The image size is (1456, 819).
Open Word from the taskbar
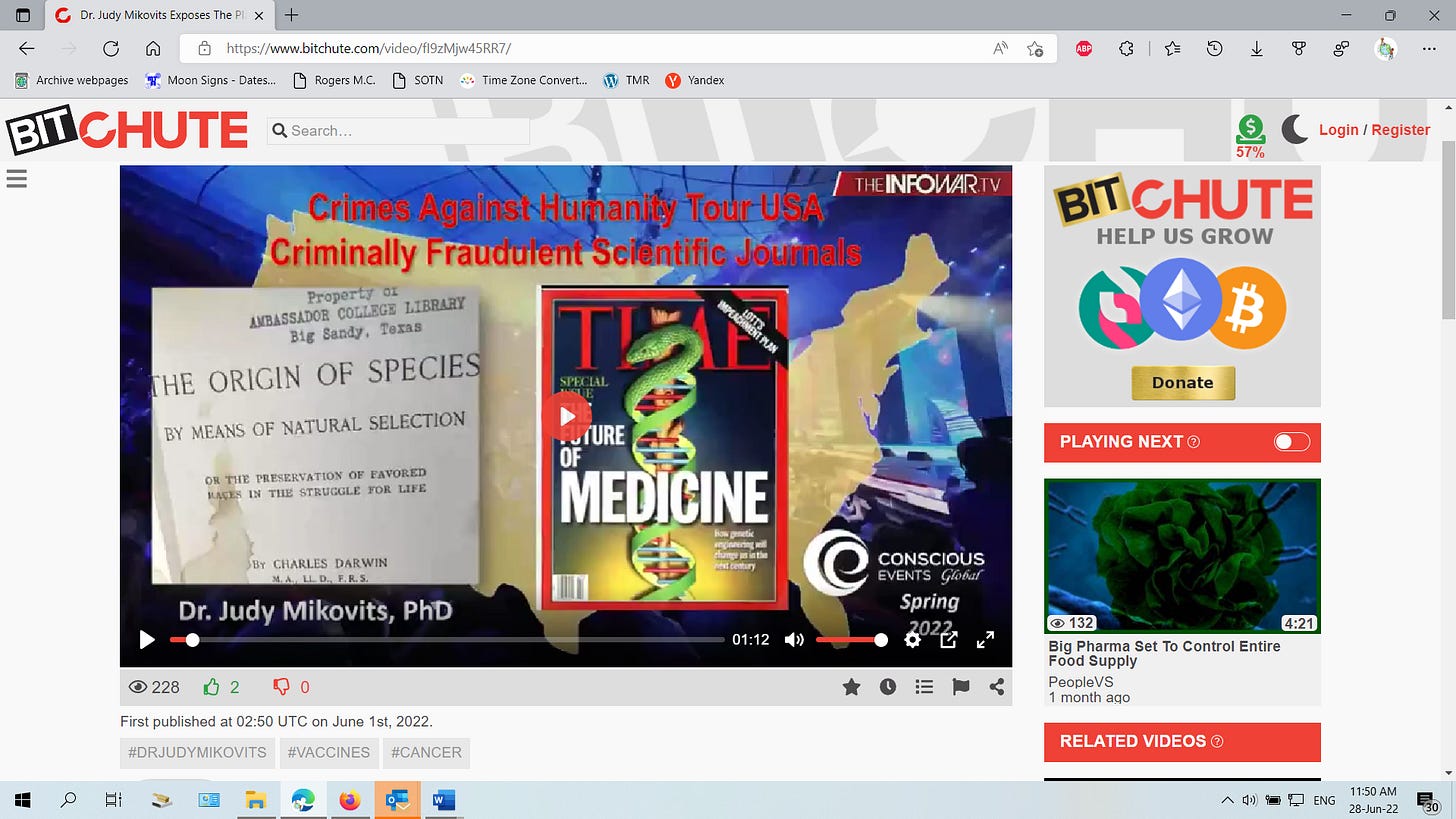coord(444,800)
